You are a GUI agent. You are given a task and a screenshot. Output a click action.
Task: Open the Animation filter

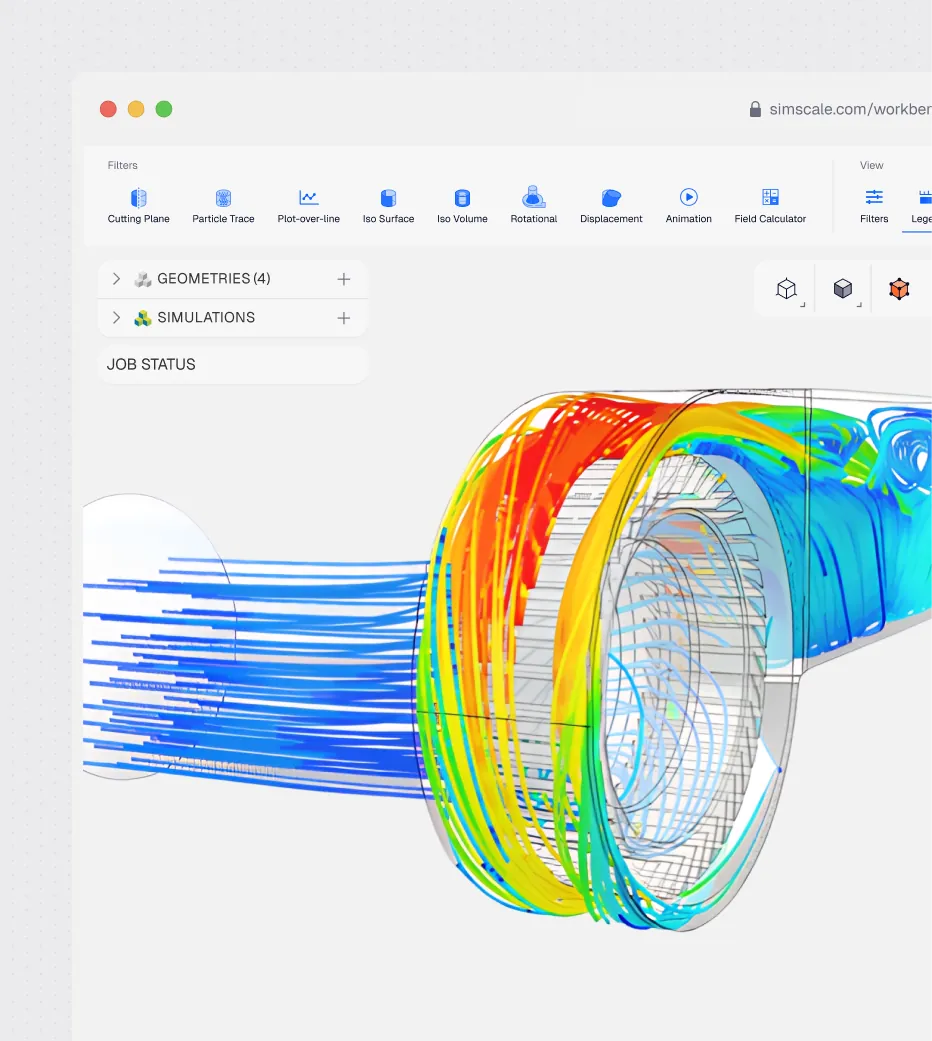point(688,206)
